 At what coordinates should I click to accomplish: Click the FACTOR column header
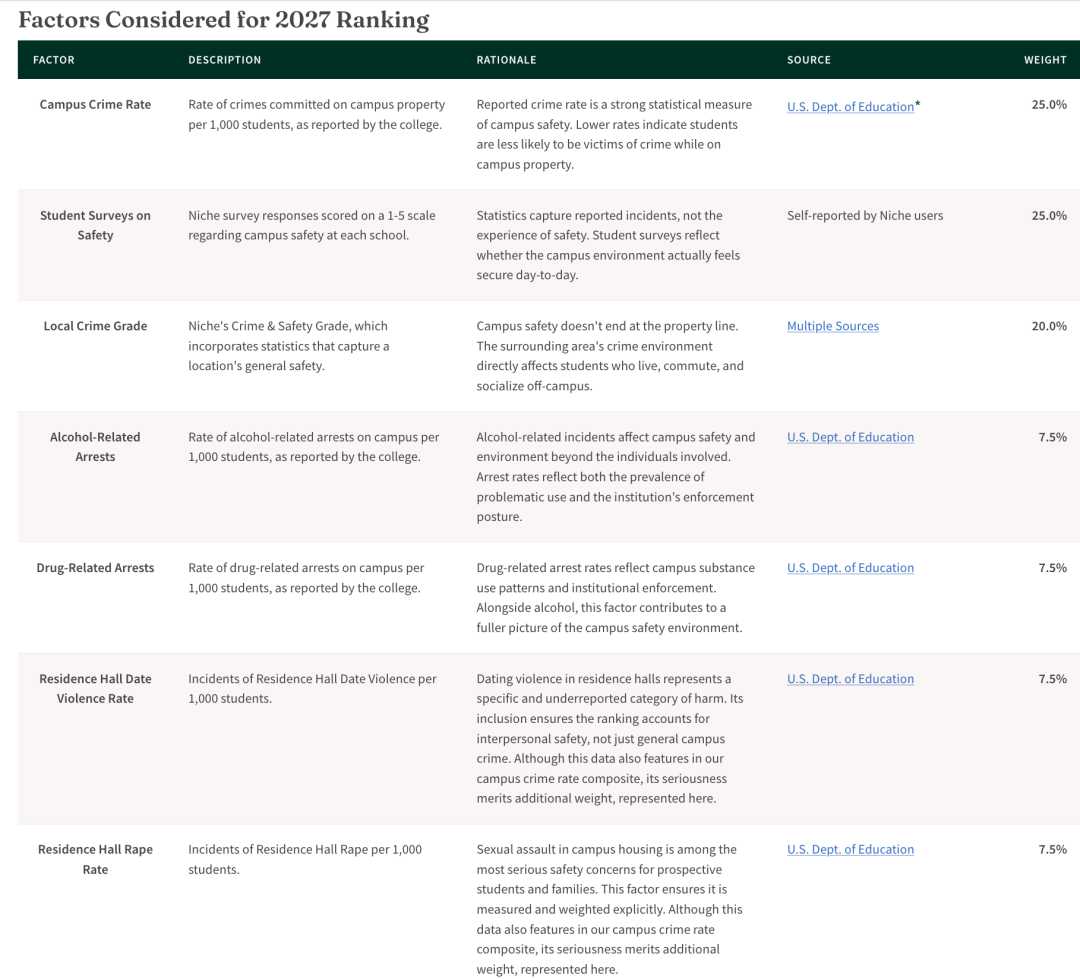pyautogui.click(x=54, y=60)
